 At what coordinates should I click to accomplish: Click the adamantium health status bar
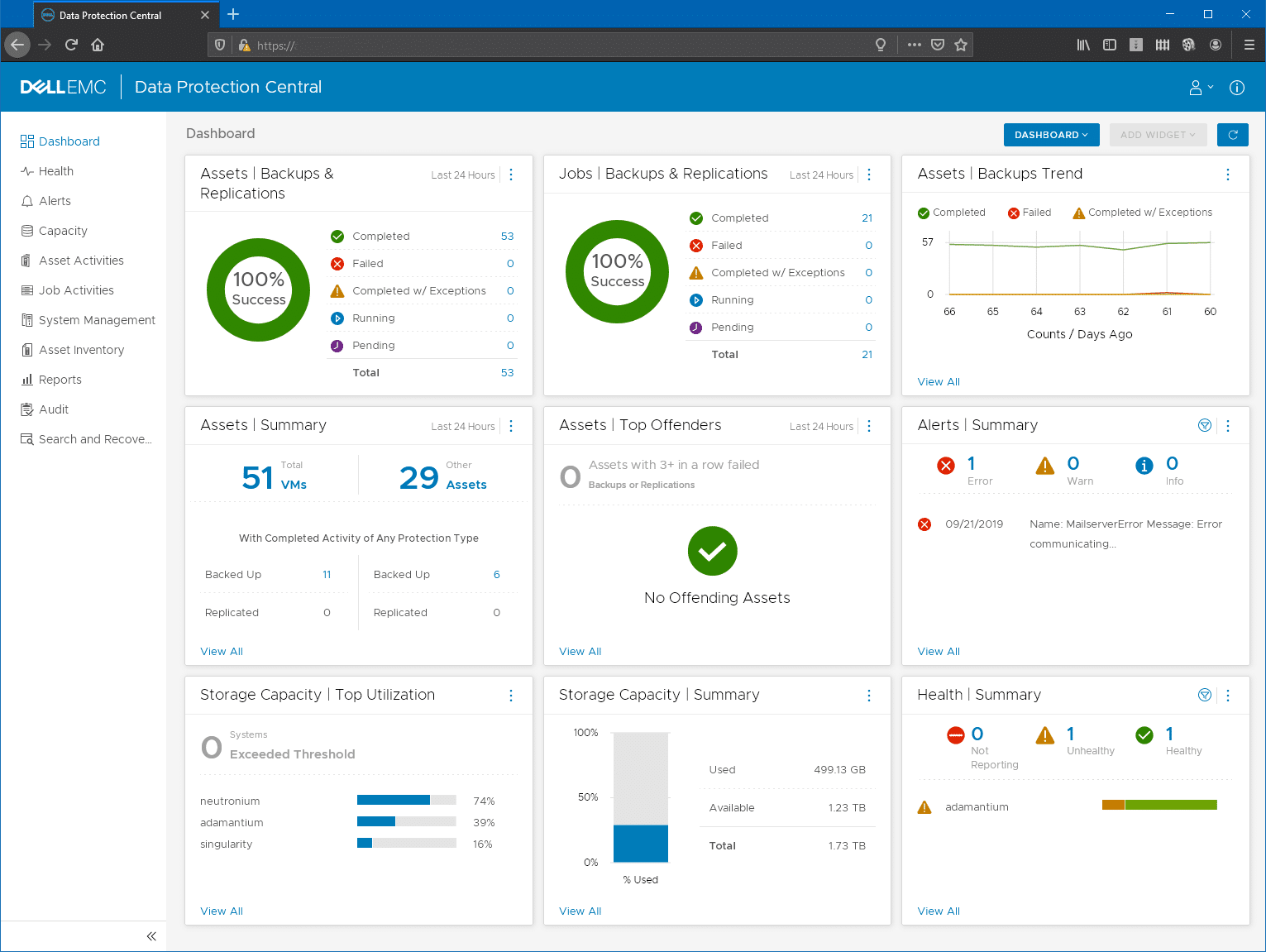[x=1159, y=805]
